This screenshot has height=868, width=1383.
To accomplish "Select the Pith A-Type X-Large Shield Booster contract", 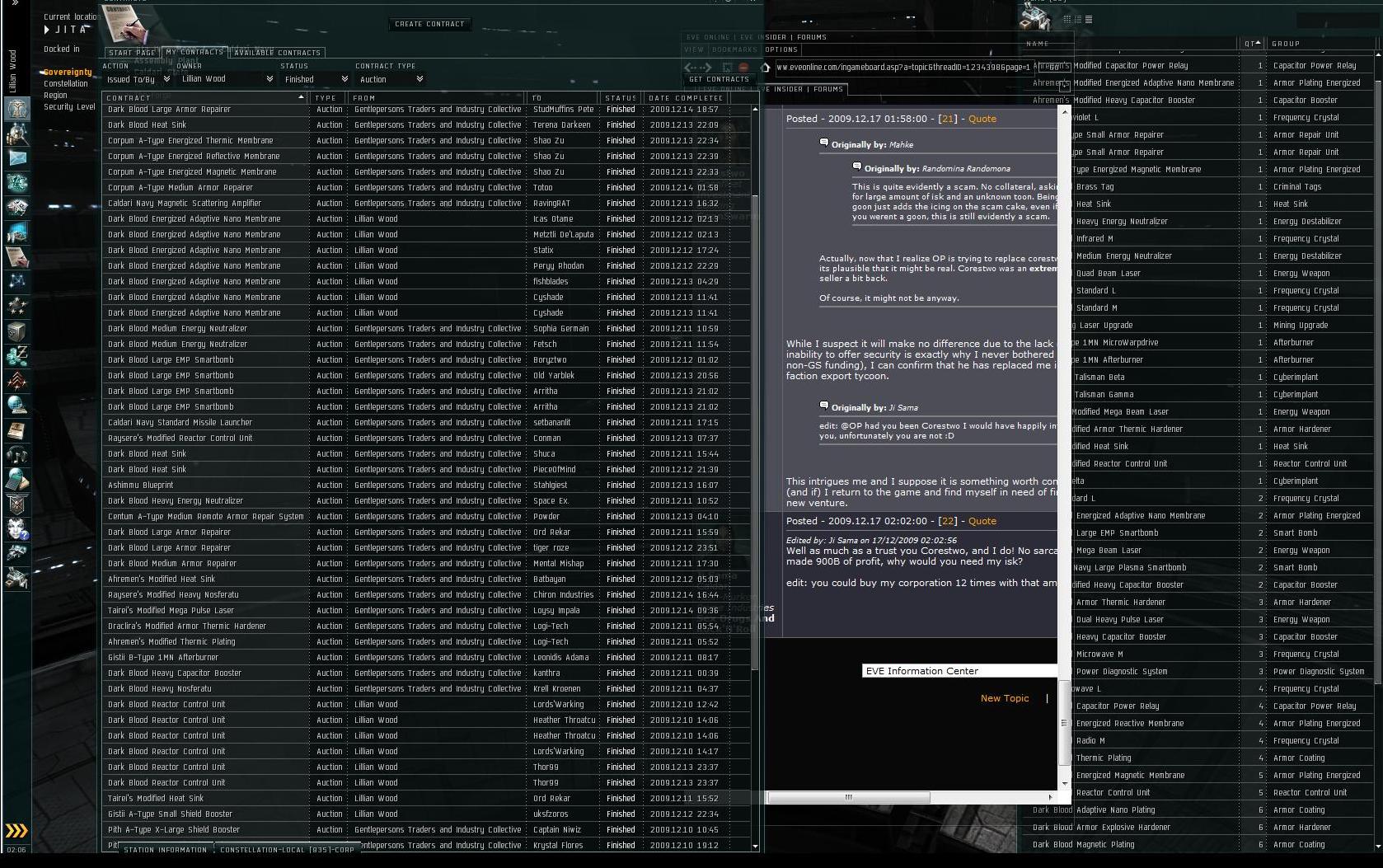I will tap(426, 830).
